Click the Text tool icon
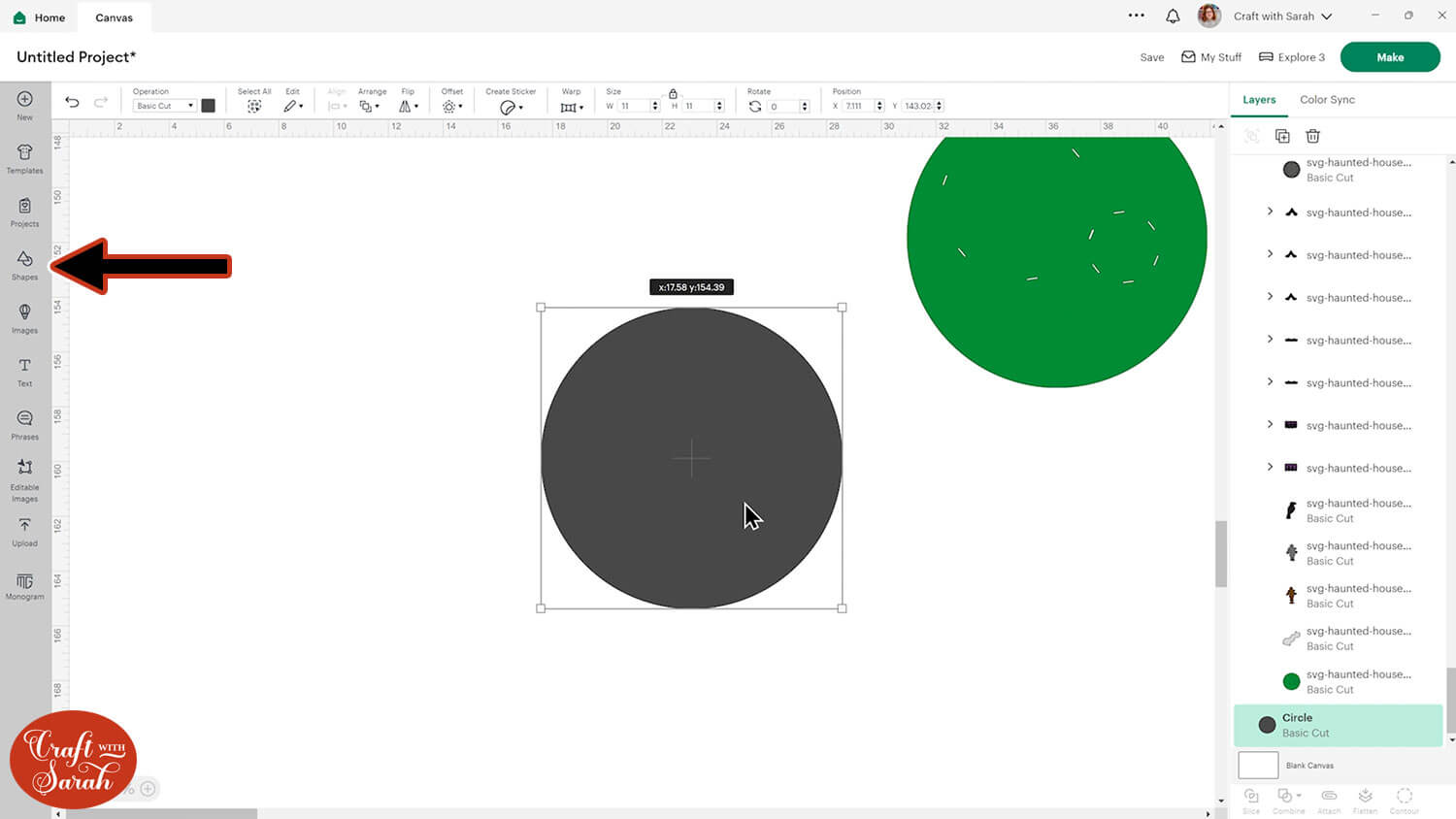 coord(25,371)
